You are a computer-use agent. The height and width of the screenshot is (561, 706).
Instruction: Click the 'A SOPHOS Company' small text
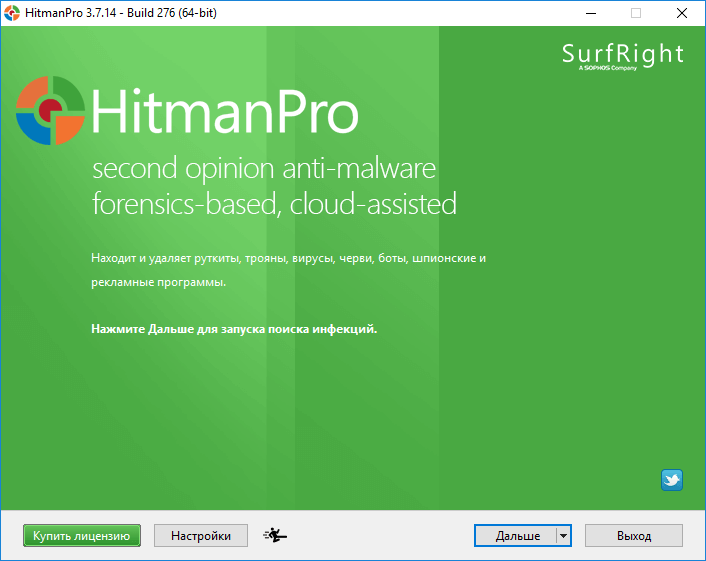[x=608, y=68]
